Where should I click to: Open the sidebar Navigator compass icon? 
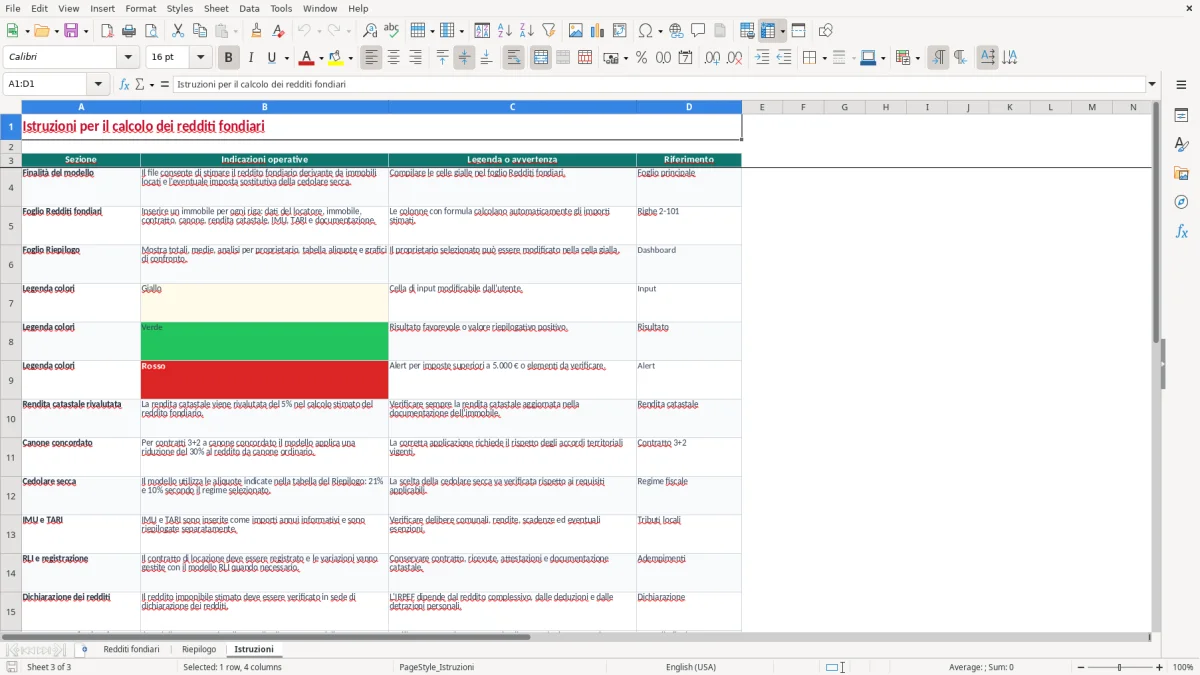[x=1181, y=203]
